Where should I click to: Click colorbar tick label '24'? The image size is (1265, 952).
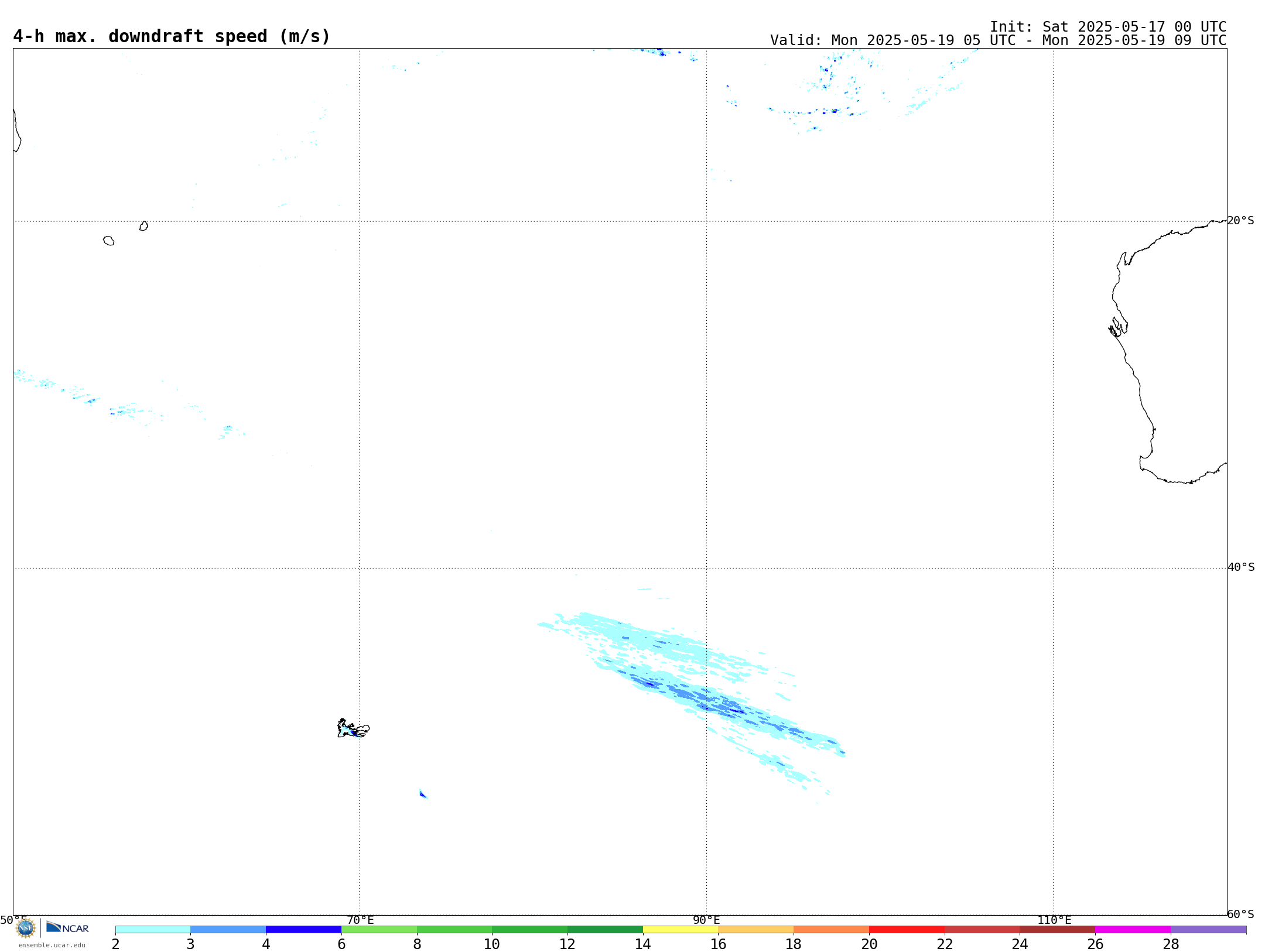coord(1020,944)
